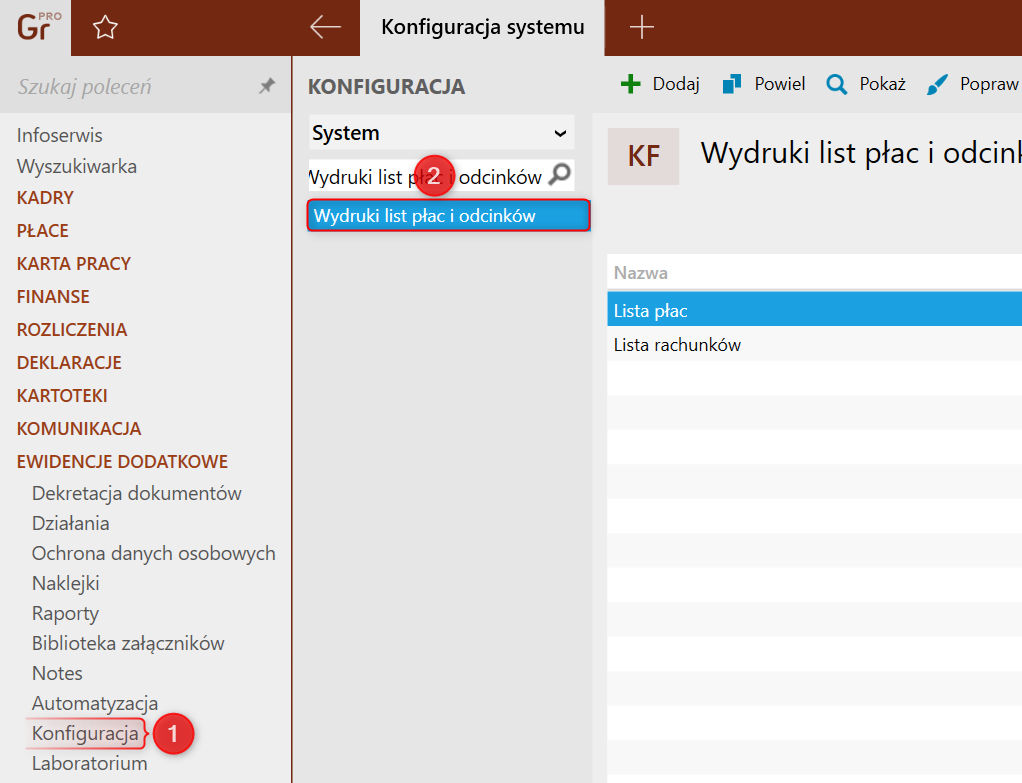
Task: Open the Wyszukiwarka menu entry
Action: [77, 166]
